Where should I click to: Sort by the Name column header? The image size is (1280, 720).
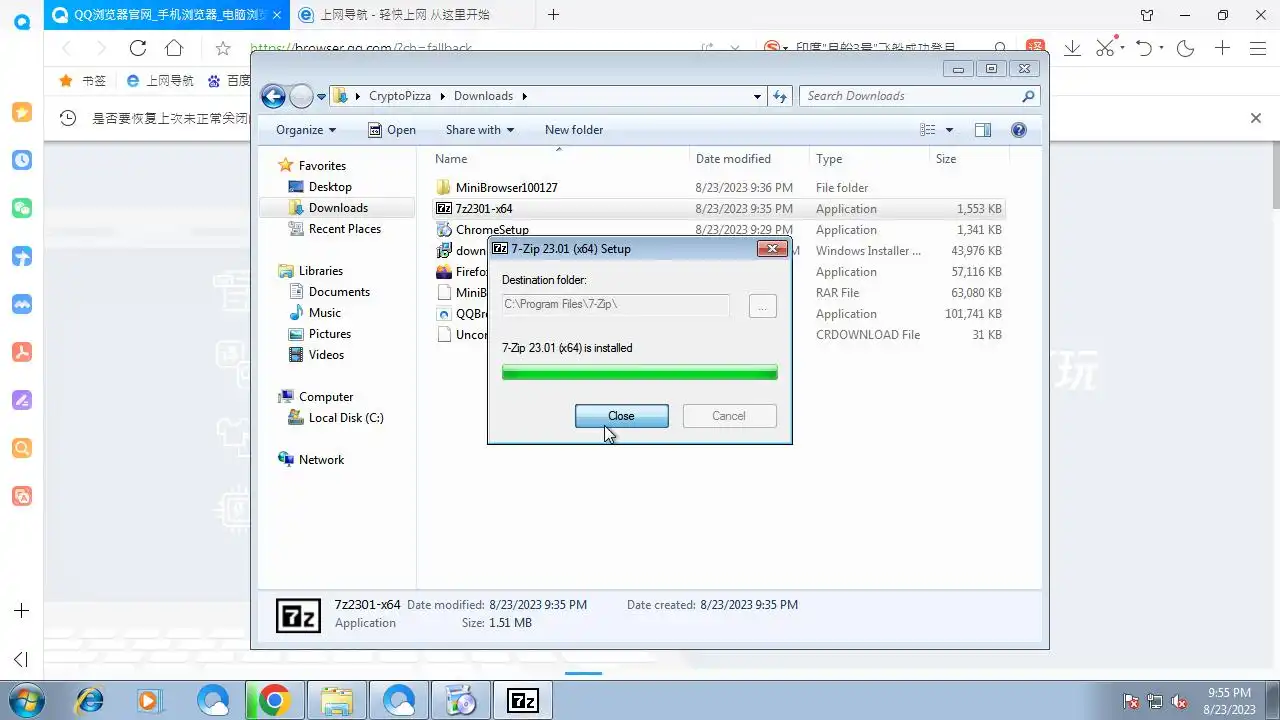point(559,159)
